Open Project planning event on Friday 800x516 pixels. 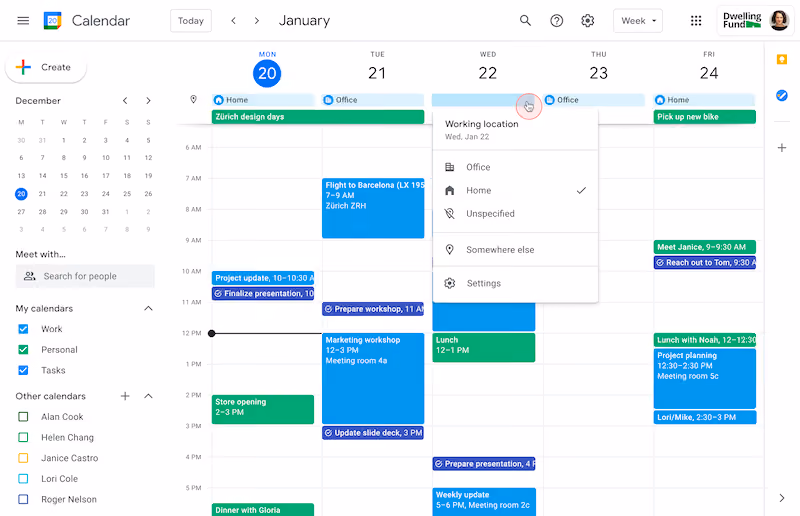(705, 378)
